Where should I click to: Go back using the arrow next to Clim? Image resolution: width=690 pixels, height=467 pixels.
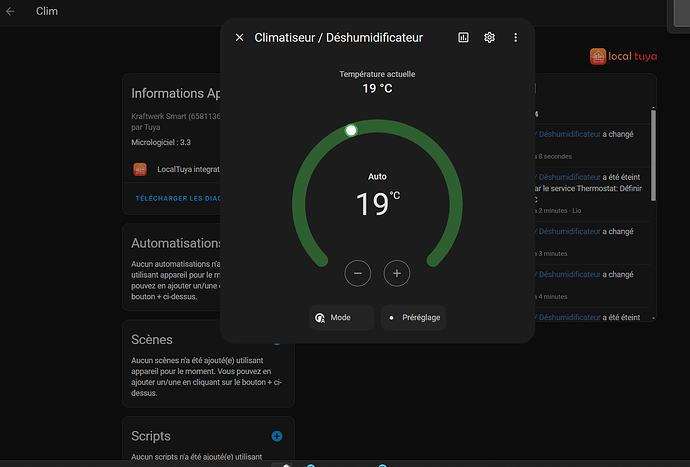10,12
